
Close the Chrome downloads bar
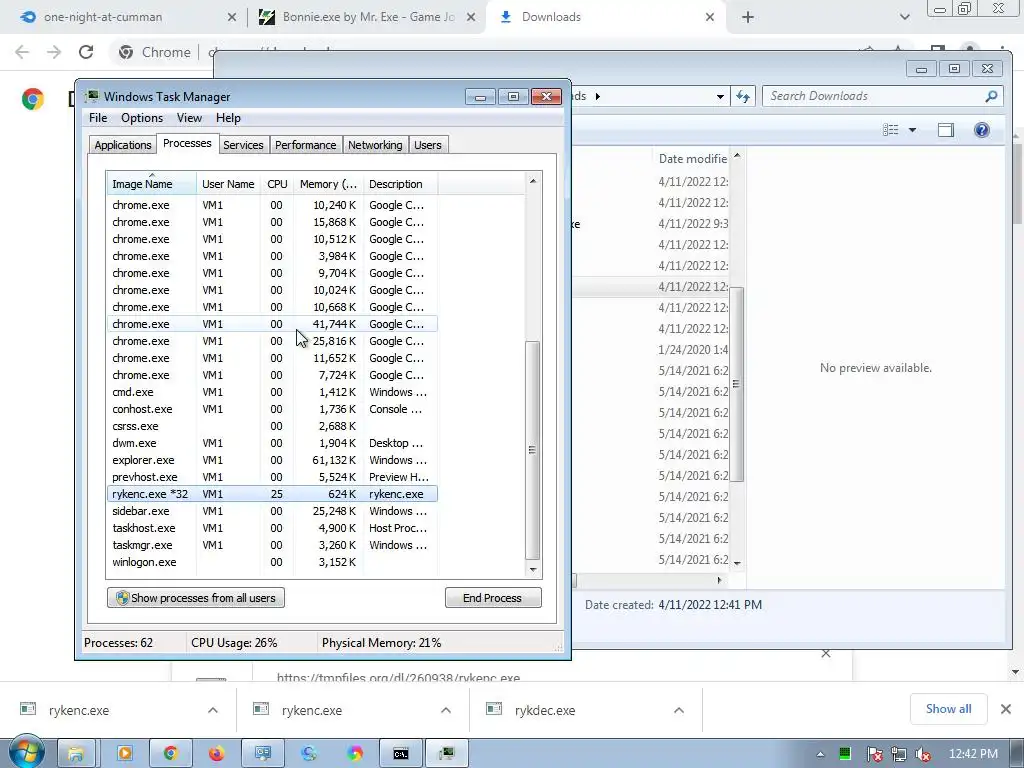(1006, 709)
